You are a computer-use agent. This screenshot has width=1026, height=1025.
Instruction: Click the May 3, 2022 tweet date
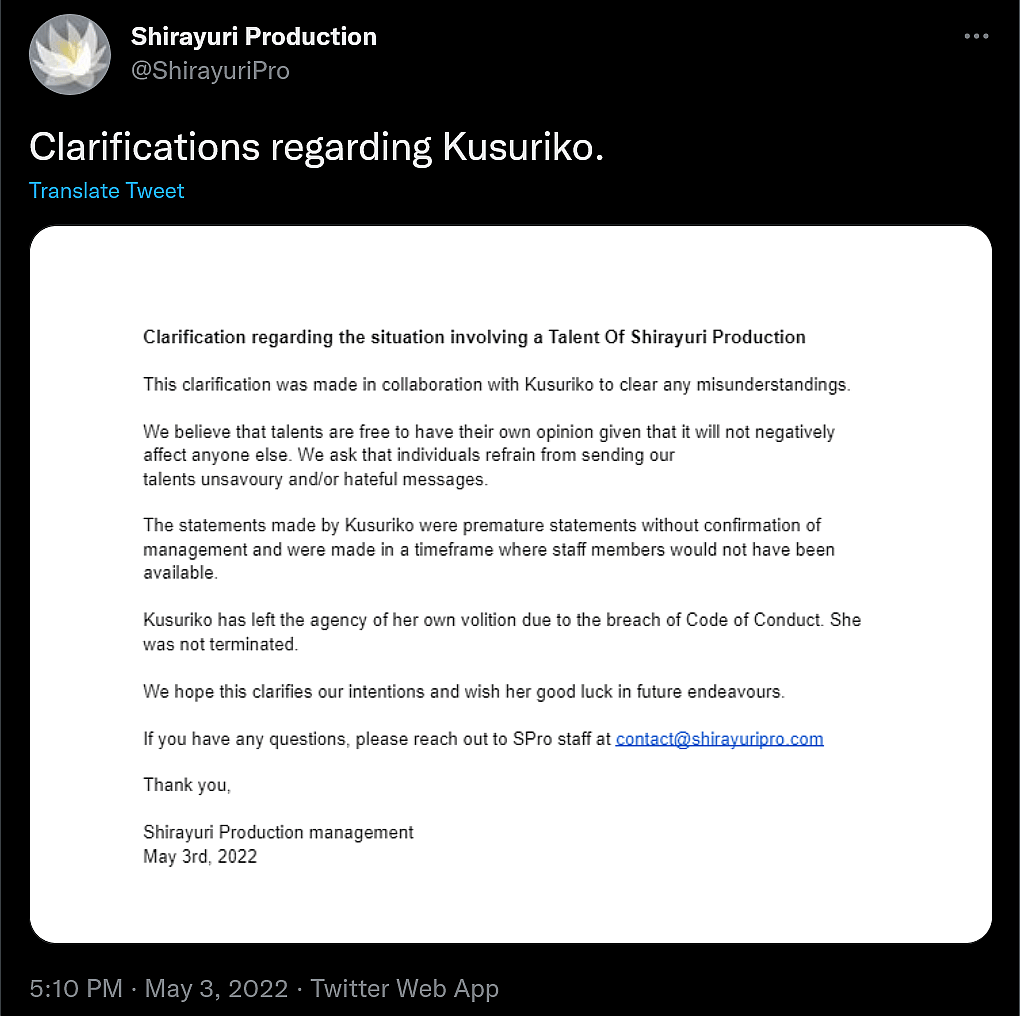point(217,989)
